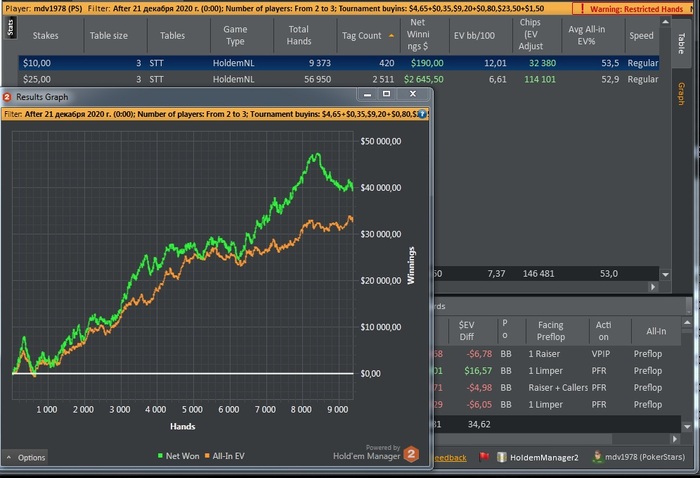700x478 pixels.
Task: Open the Feedback link
Action: 450,457
